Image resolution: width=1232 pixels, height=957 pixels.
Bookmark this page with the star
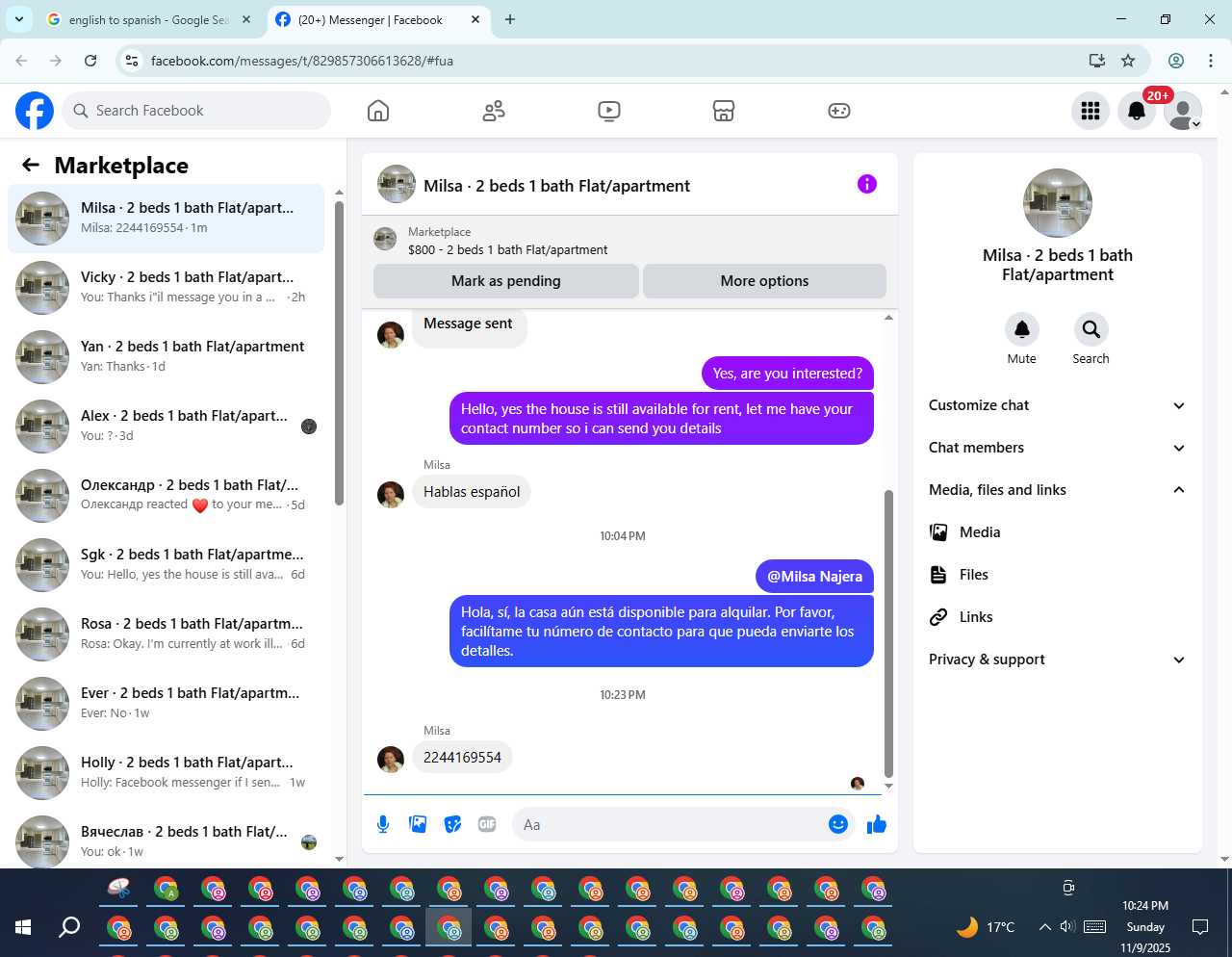pos(1128,61)
